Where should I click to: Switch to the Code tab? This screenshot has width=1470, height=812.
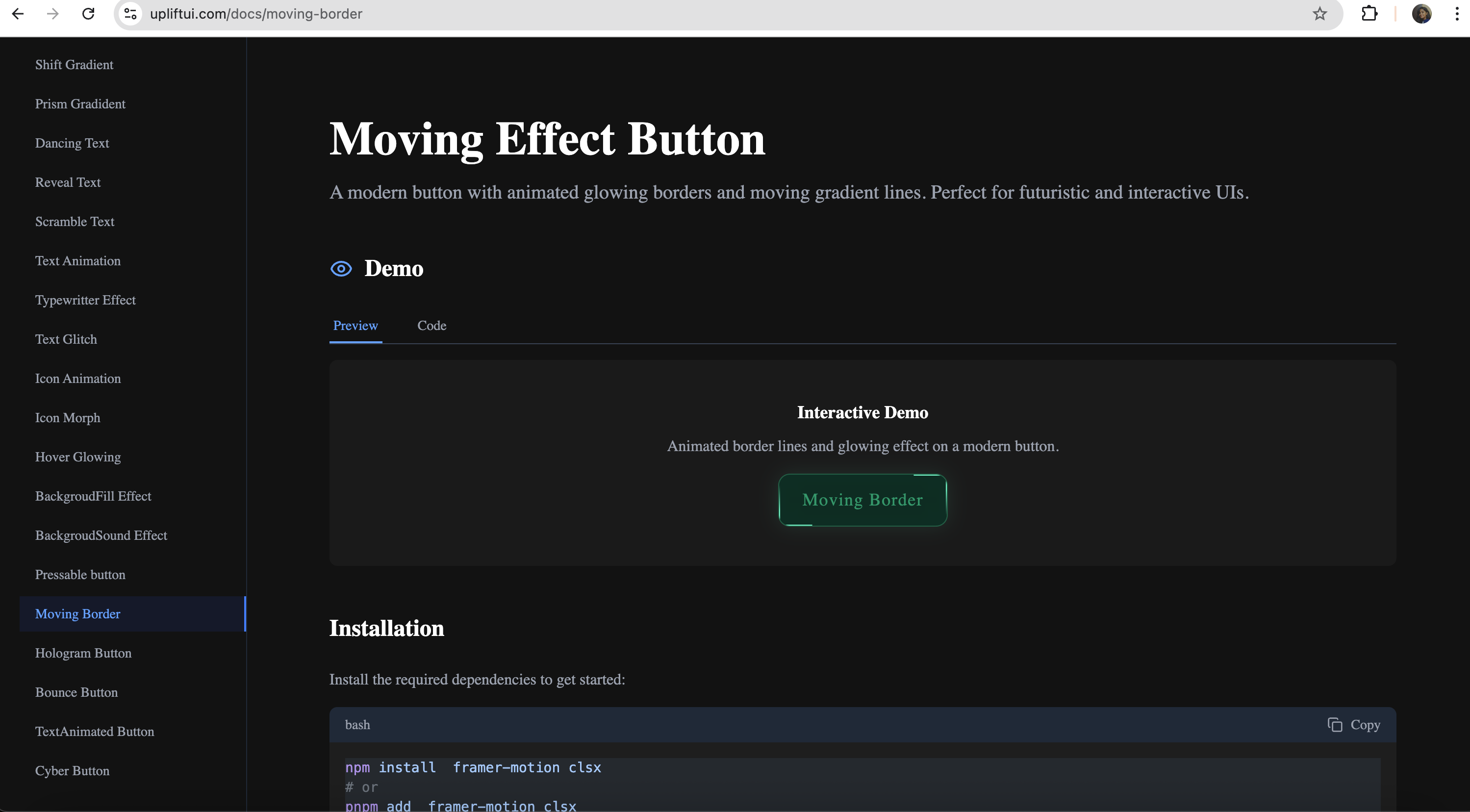tap(431, 325)
